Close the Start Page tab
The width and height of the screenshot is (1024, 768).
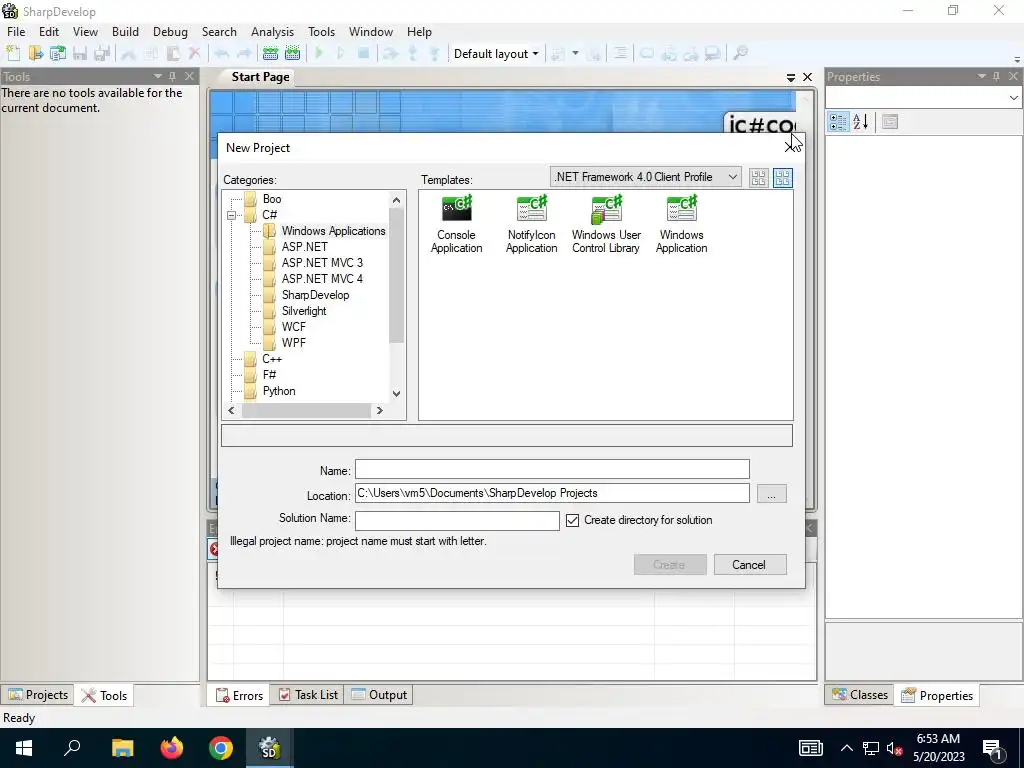[807, 77]
